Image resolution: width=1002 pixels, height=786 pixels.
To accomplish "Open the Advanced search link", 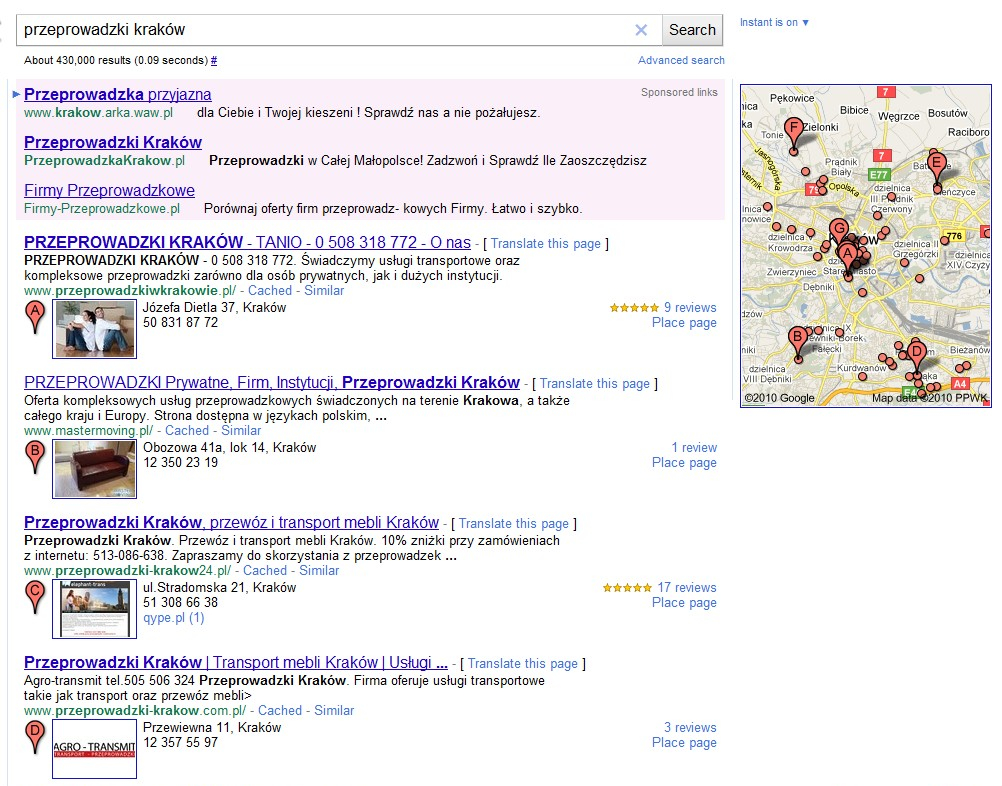I will click(681, 60).
